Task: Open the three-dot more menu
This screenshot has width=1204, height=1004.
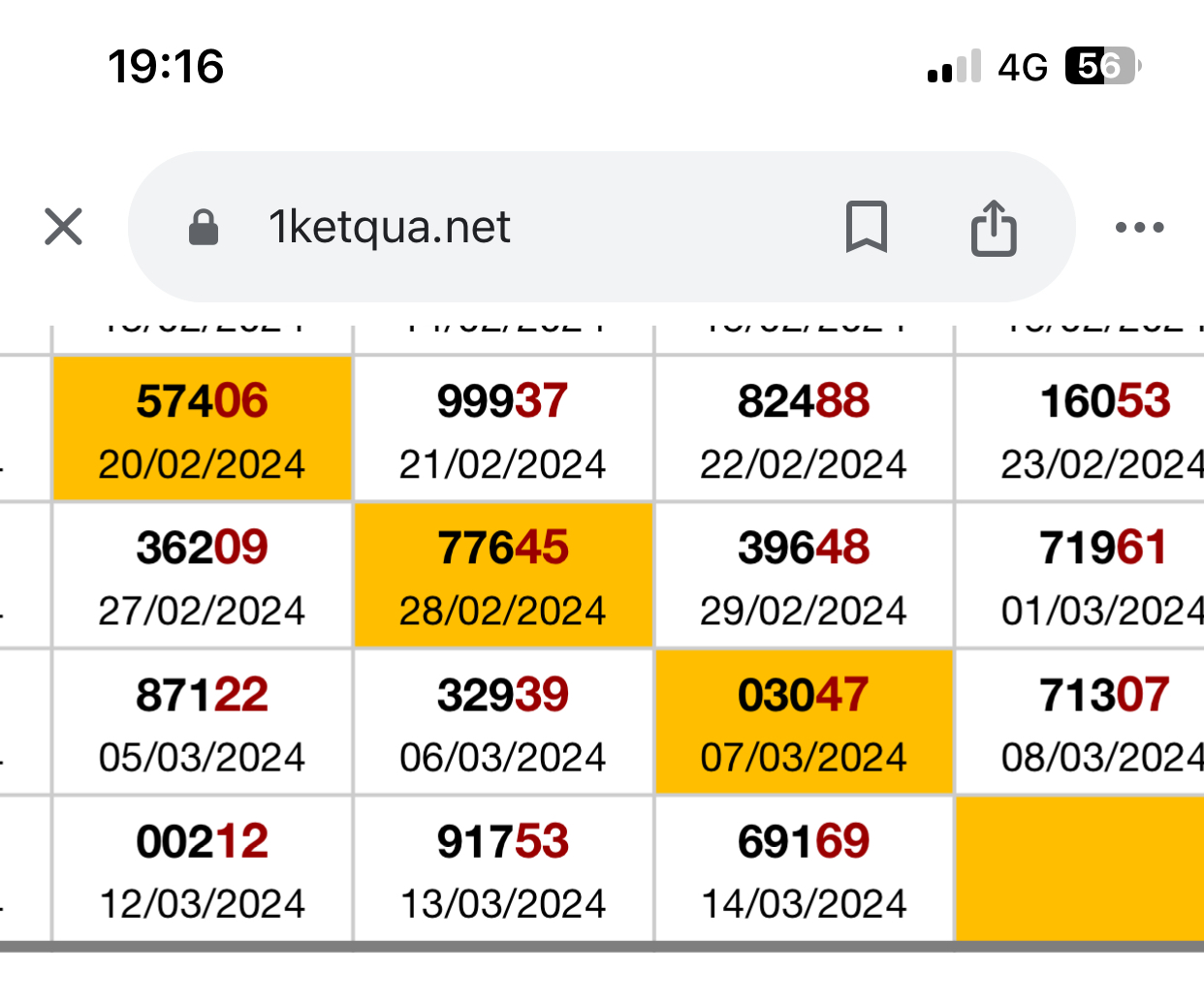Action: [x=1139, y=228]
